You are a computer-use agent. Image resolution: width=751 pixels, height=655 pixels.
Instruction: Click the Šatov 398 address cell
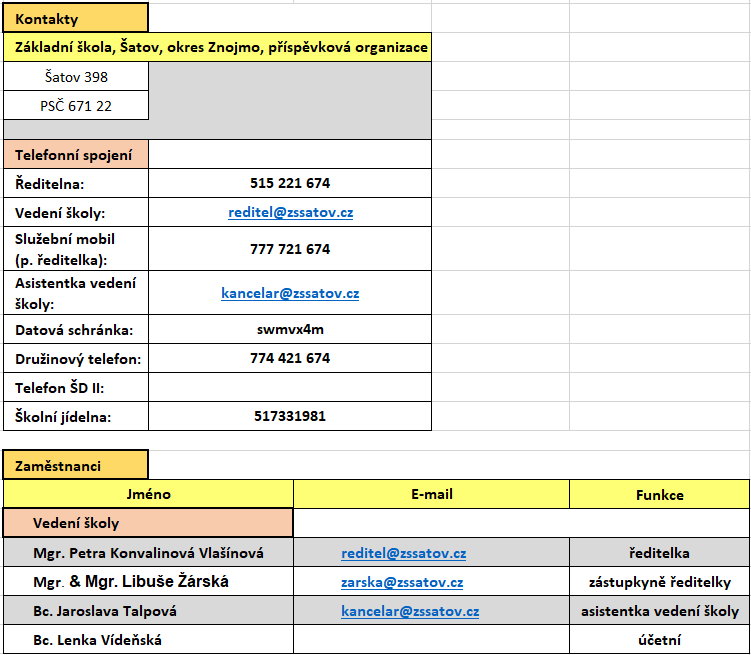click(76, 77)
